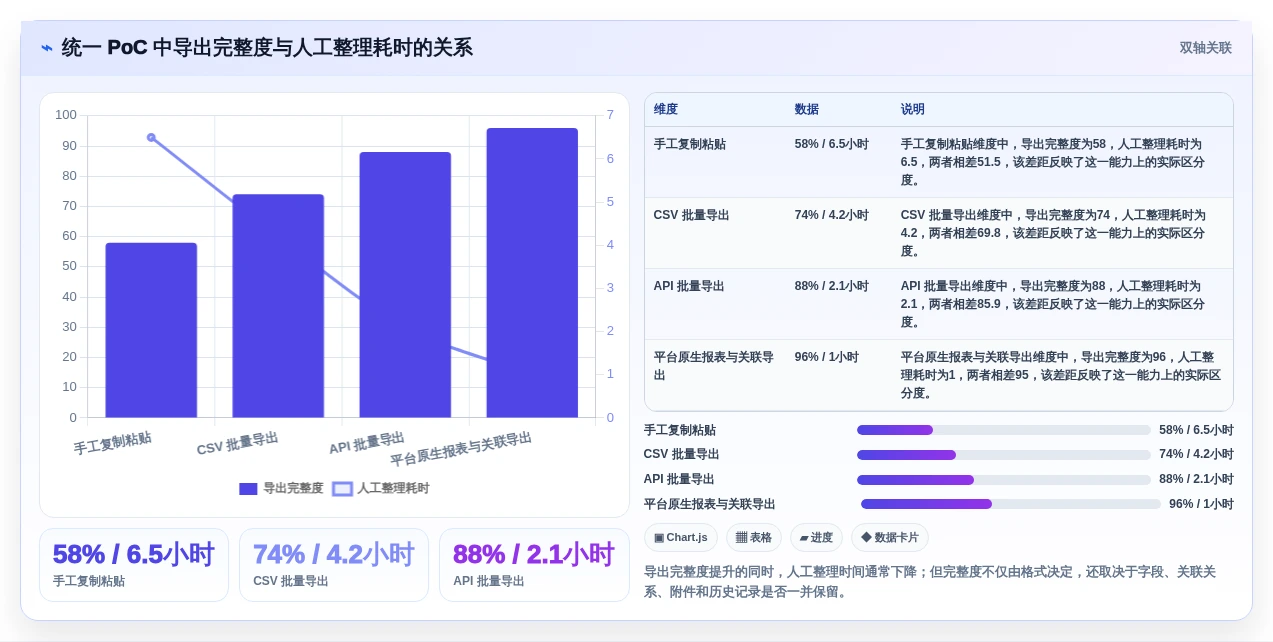
Task: Click x-axis label 平台原生报表与关联导出
Action: [461, 449]
